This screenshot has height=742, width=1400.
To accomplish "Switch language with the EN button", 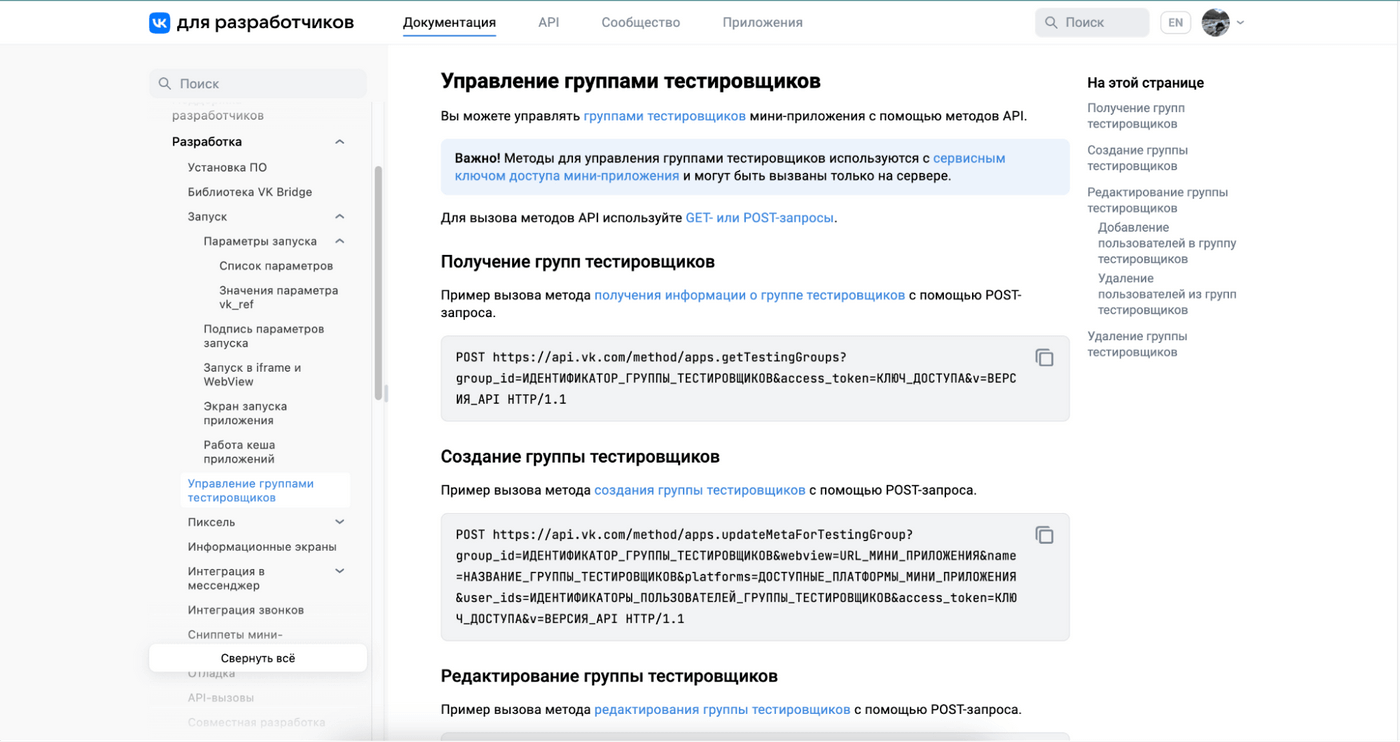I will click(x=1175, y=22).
